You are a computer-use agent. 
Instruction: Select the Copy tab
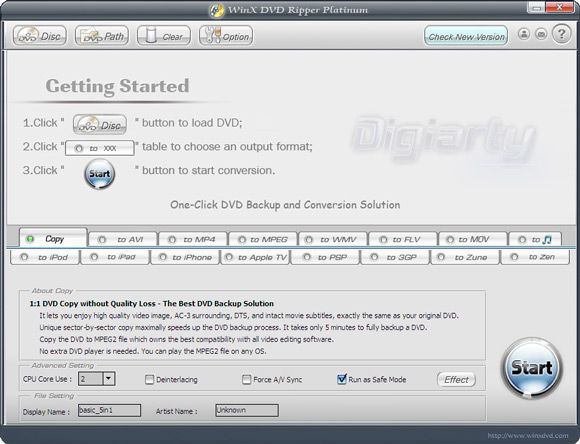click(x=53, y=238)
